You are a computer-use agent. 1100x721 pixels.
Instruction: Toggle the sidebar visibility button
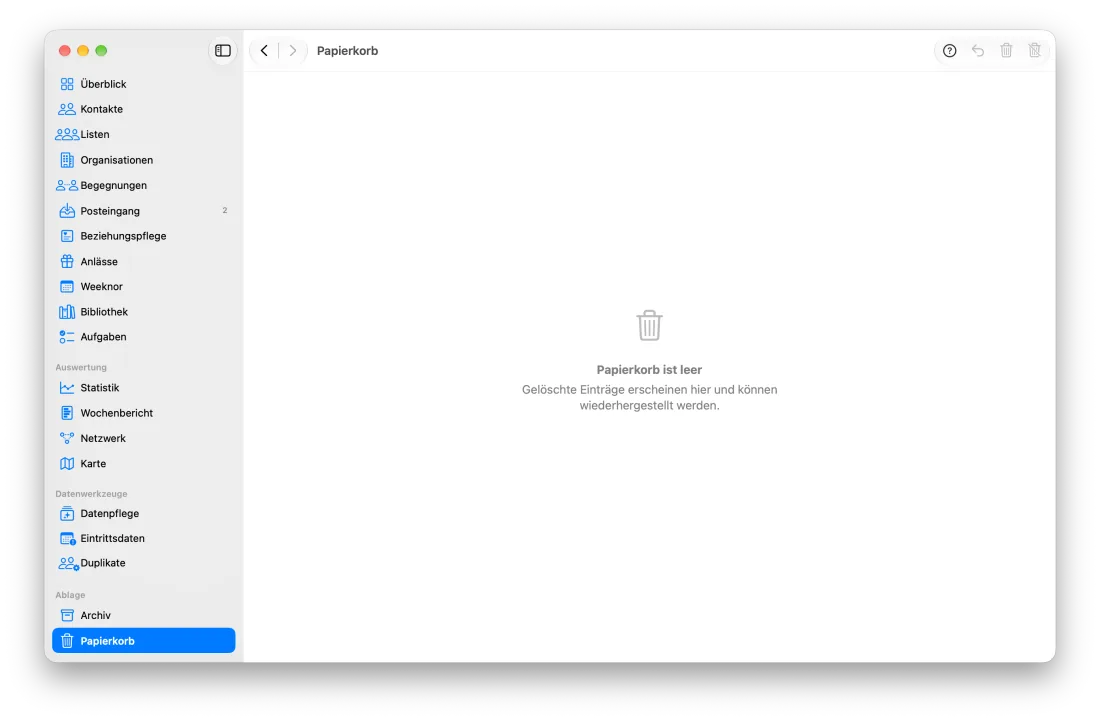(222, 50)
